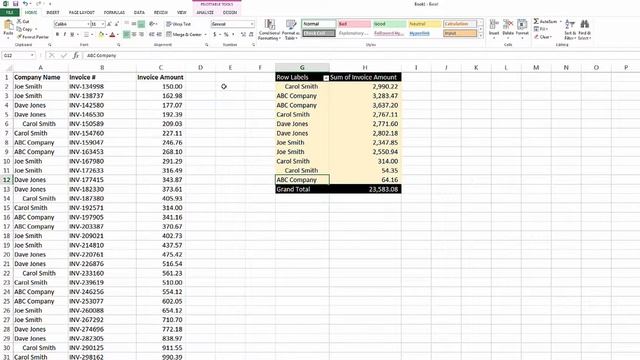The image size is (640, 360).
Task: Switch to the FORMULAS tab
Action: point(114,13)
